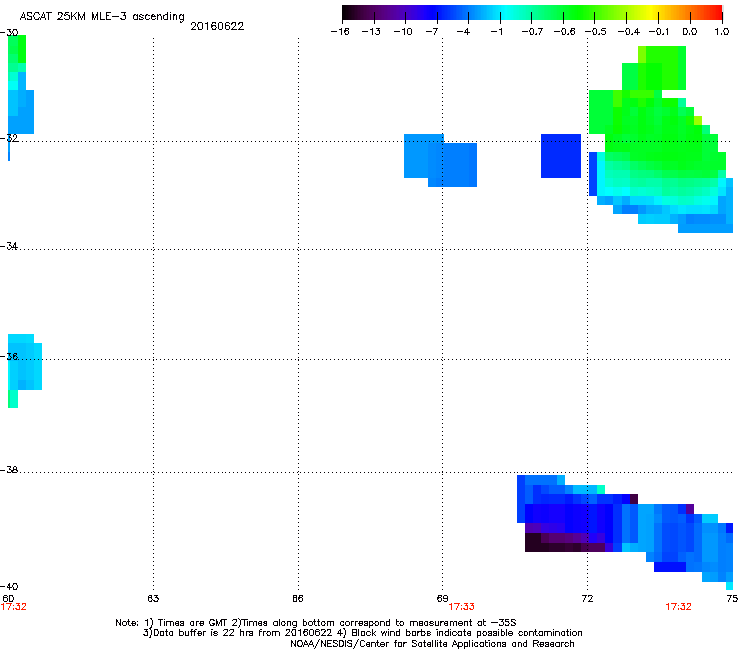Click the -13 color bar label
This screenshot has height=650, width=740.
coord(371,32)
